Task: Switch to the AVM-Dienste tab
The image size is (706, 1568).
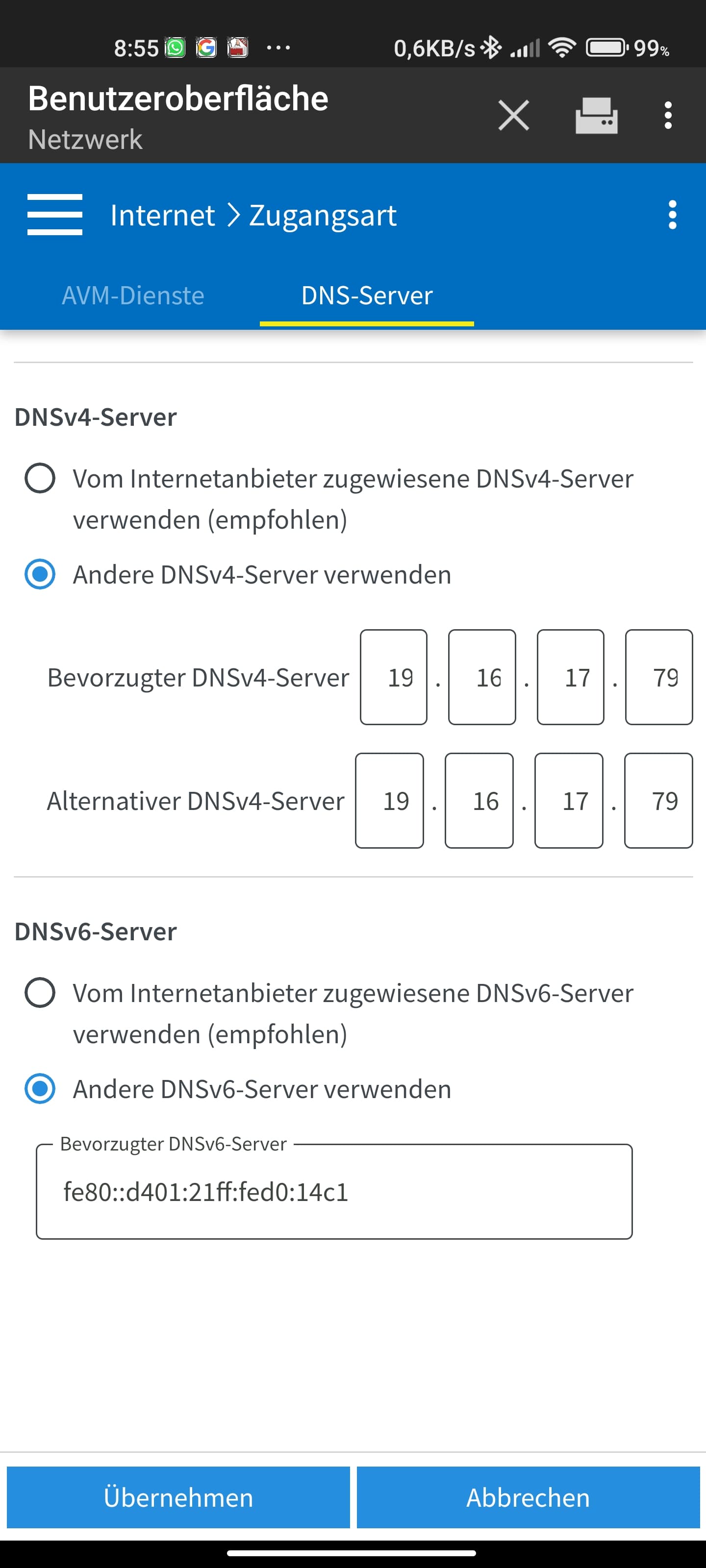Action: point(133,296)
